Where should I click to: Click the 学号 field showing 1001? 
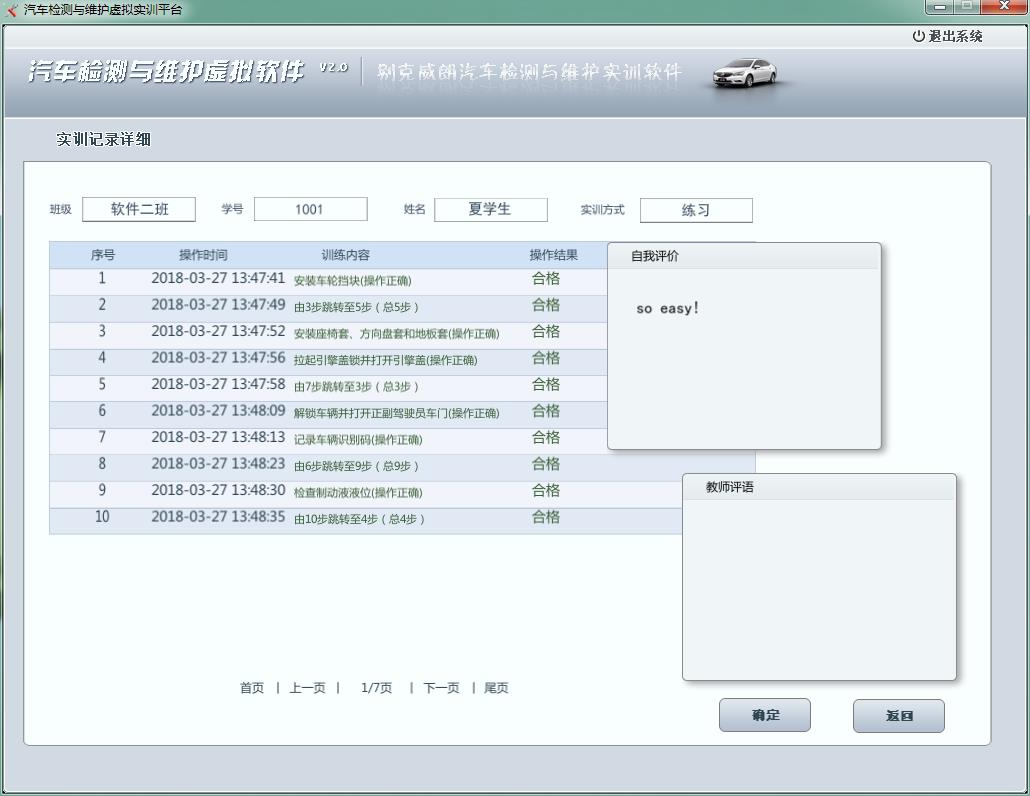pos(310,209)
